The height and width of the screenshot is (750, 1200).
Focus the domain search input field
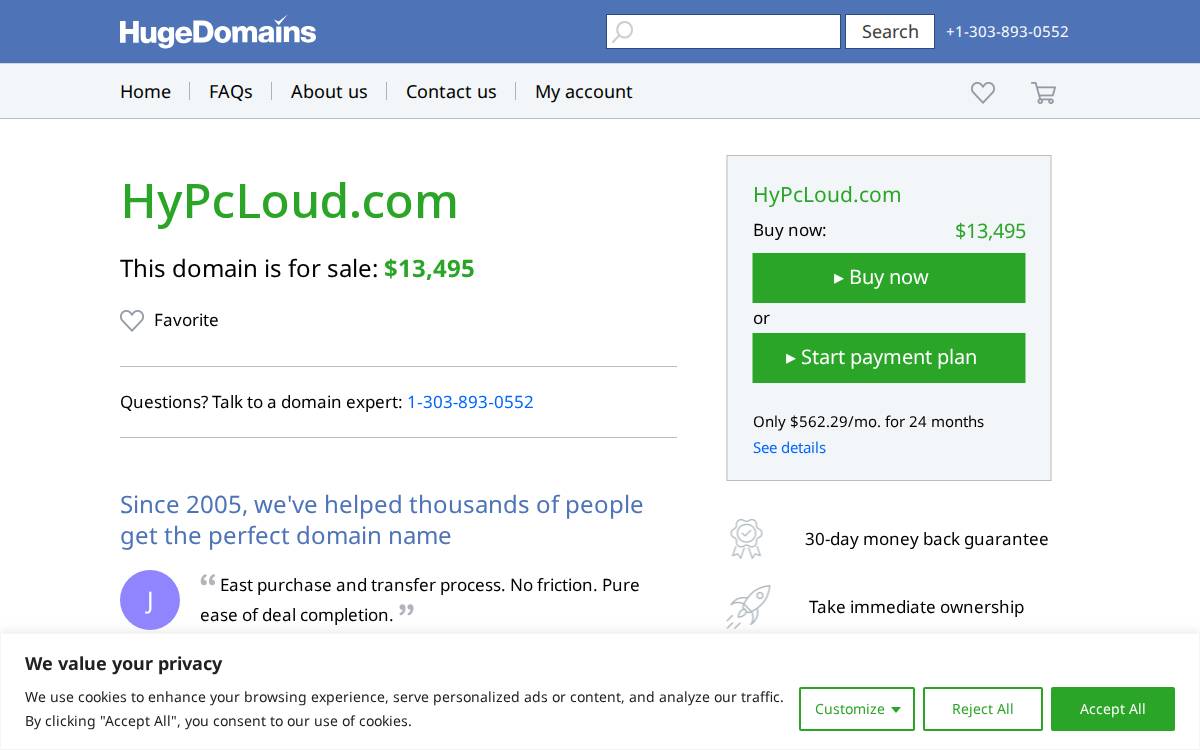coord(723,31)
